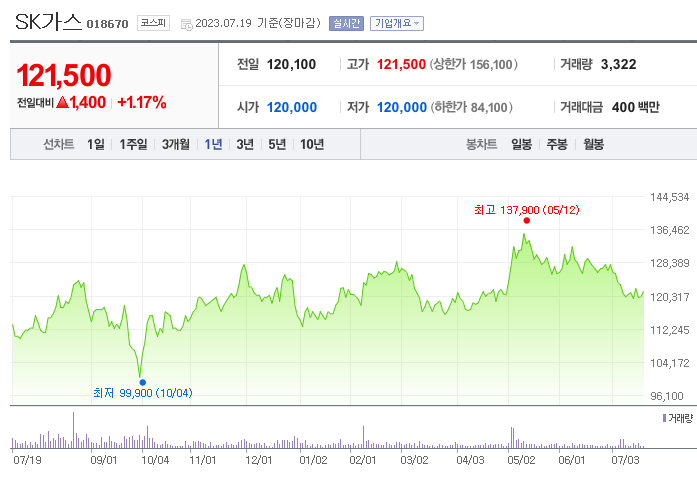Click the current price 121,500 in large red
This screenshot has width=697, height=478.
(x=64, y=75)
